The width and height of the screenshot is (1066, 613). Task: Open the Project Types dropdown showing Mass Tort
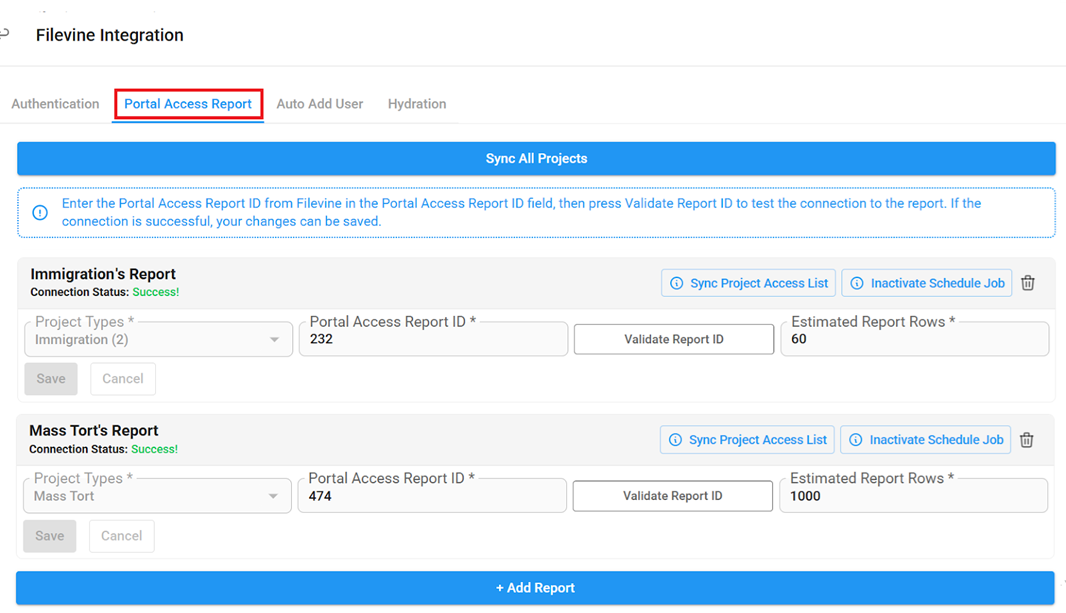(x=157, y=496)
